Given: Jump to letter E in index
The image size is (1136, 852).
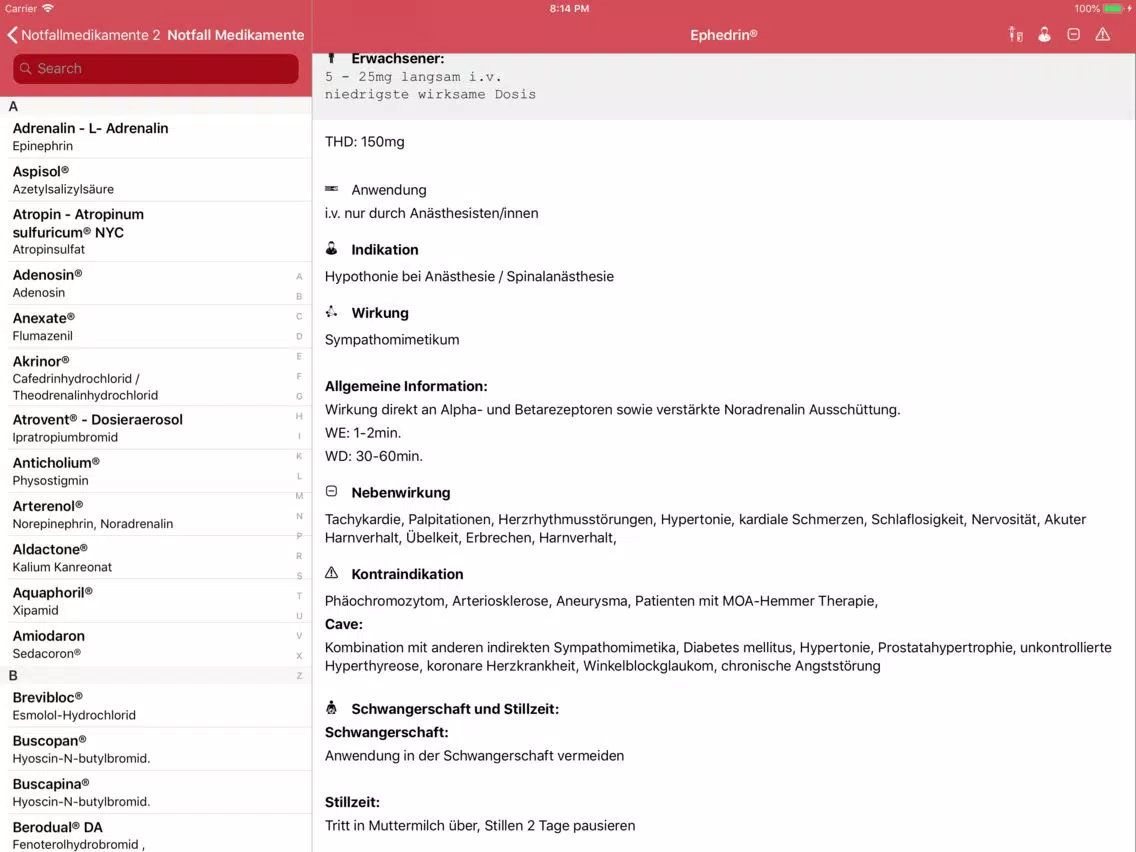Looking at the screenshot, I should 299,356.
